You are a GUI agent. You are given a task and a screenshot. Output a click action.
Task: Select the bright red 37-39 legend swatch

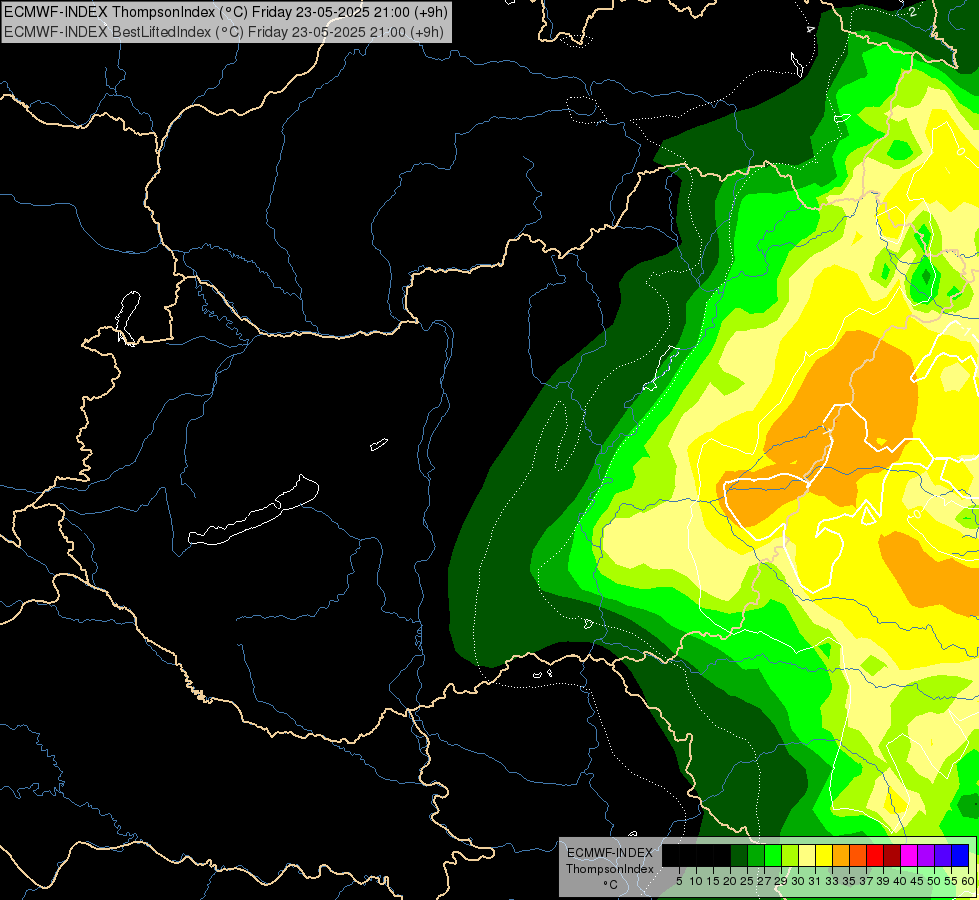coord(875,855)
